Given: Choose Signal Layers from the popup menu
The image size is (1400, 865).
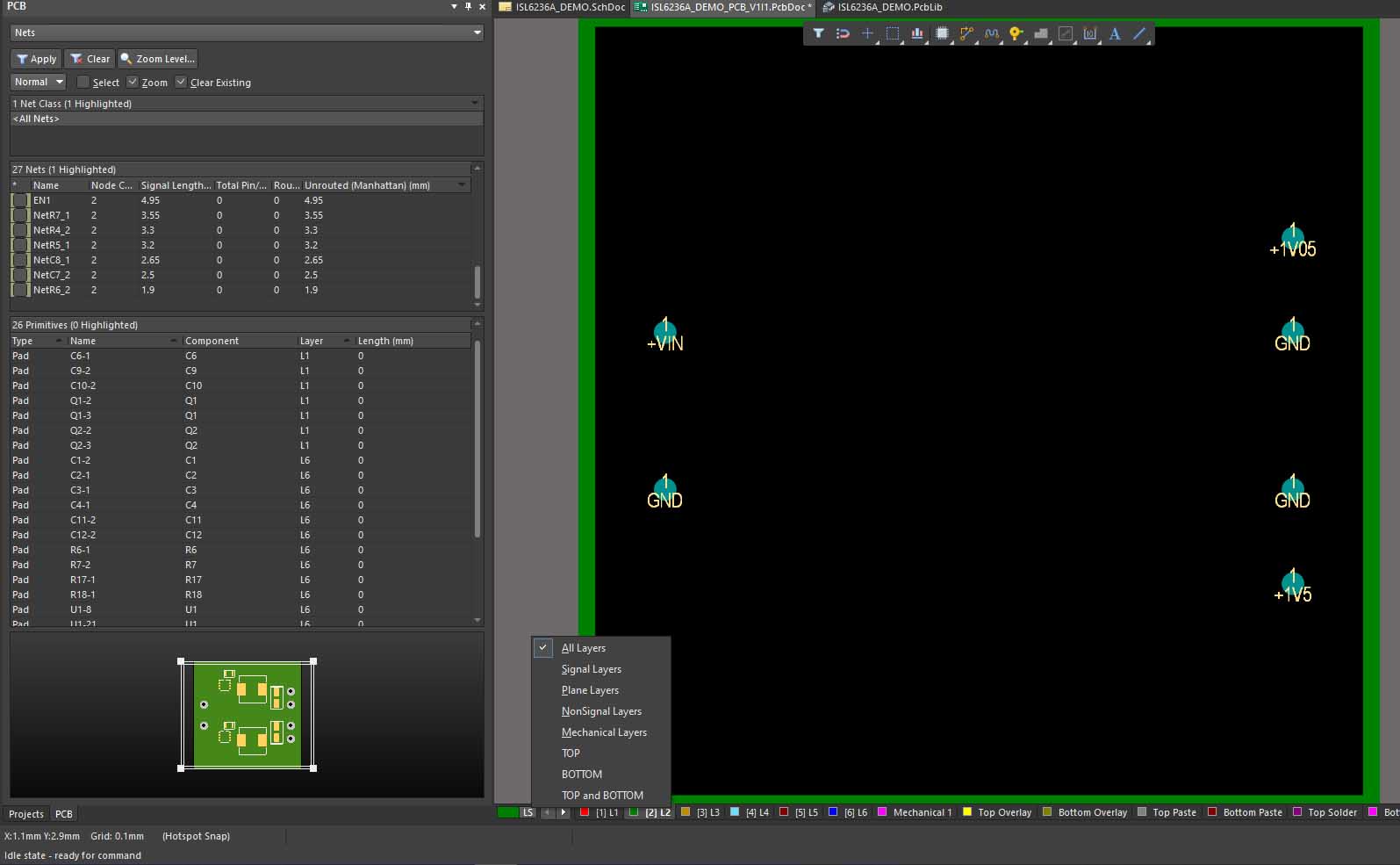Looking at the screenshot, I should click(592, 669).
